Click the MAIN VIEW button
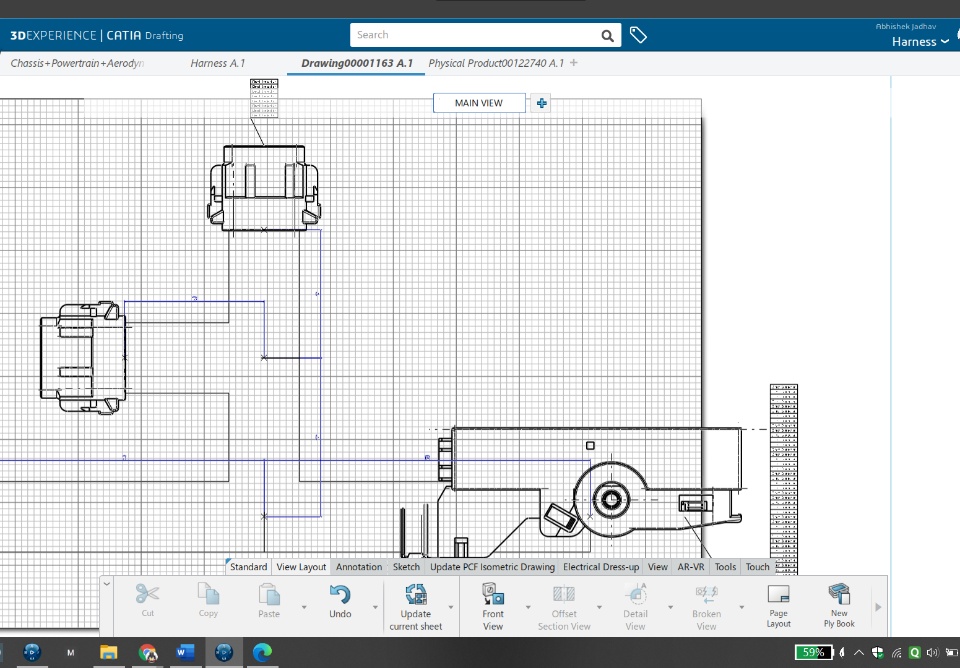The image size is (960, 668). click(x=479, y=103)
